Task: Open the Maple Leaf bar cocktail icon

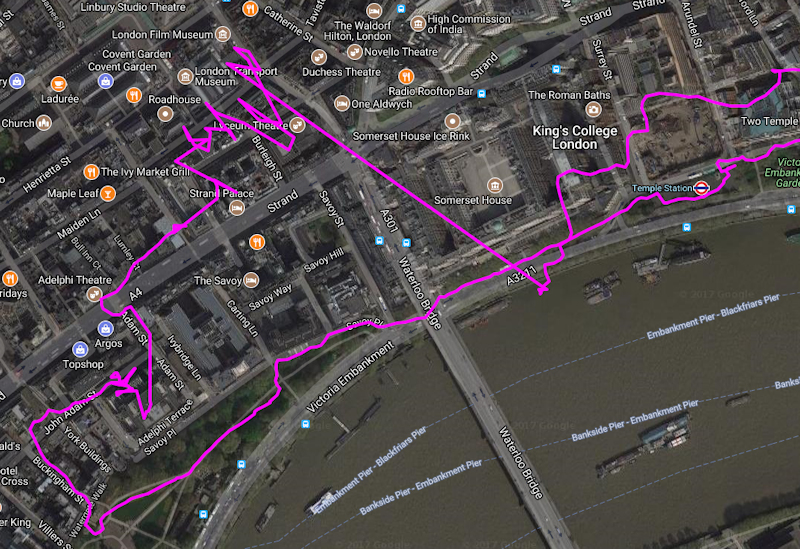Action: tap(108, 193)
